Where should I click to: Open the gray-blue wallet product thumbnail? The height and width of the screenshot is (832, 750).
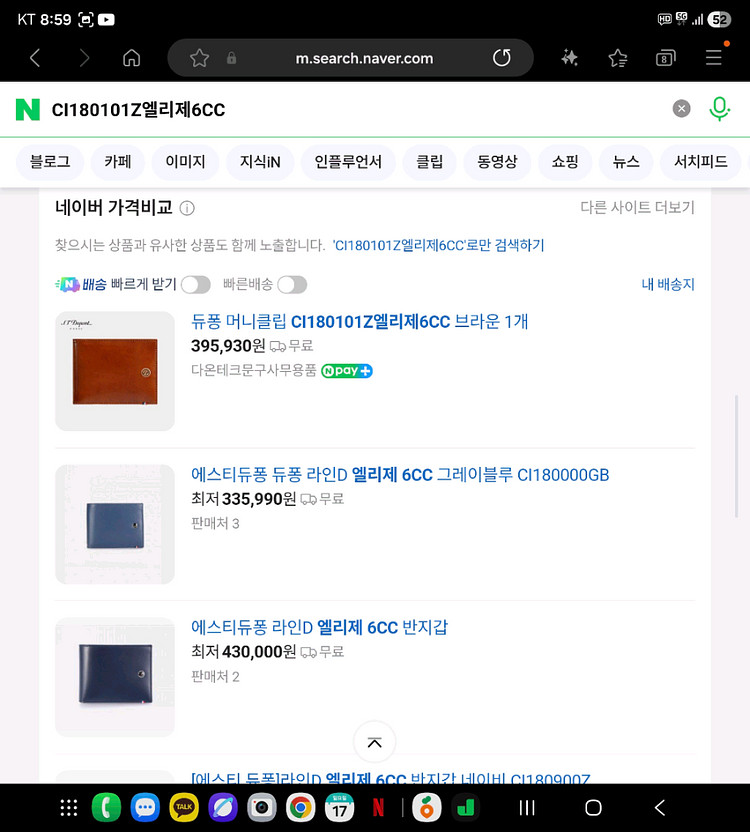tap(115, 525)
